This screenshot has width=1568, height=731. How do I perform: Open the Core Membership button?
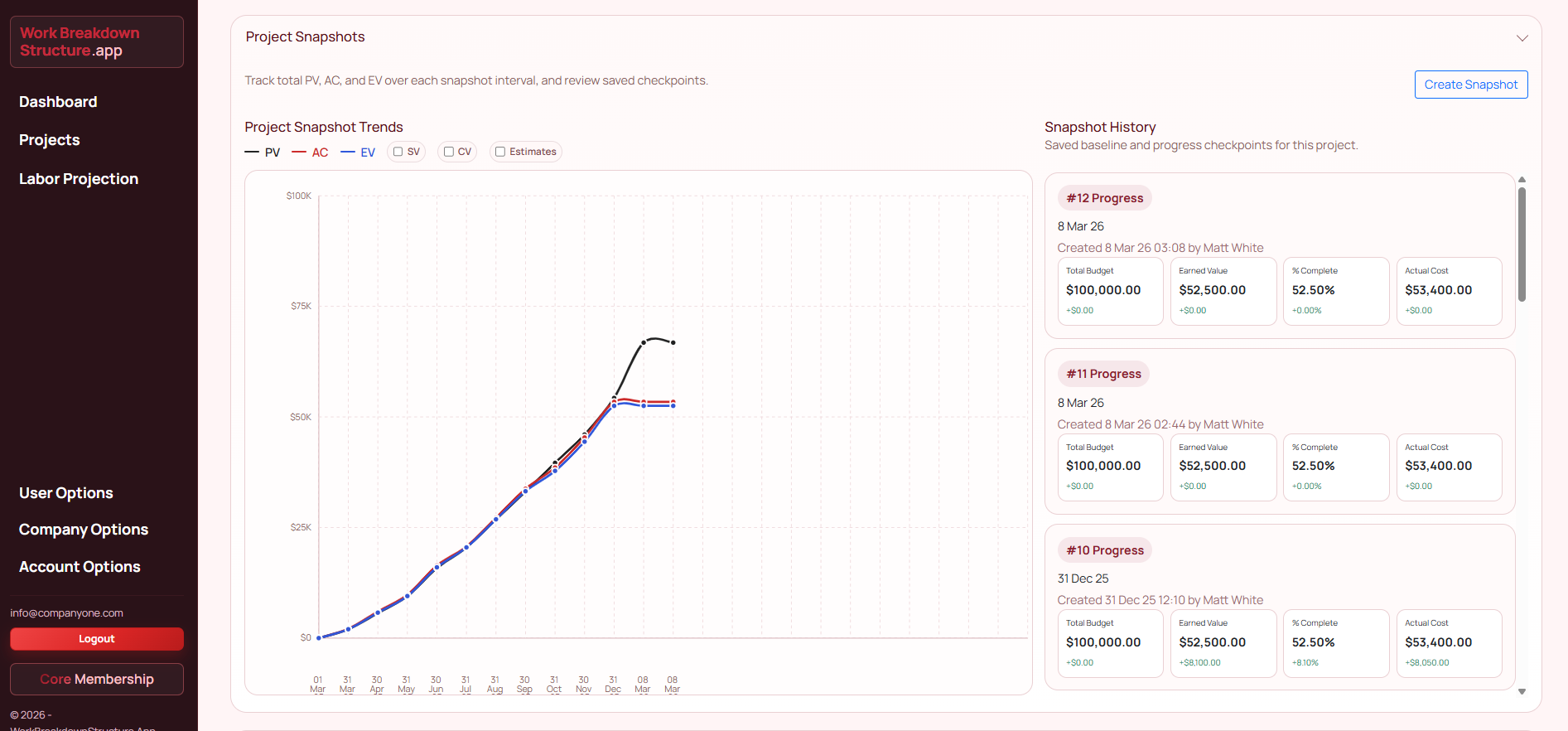click(97, 680)
